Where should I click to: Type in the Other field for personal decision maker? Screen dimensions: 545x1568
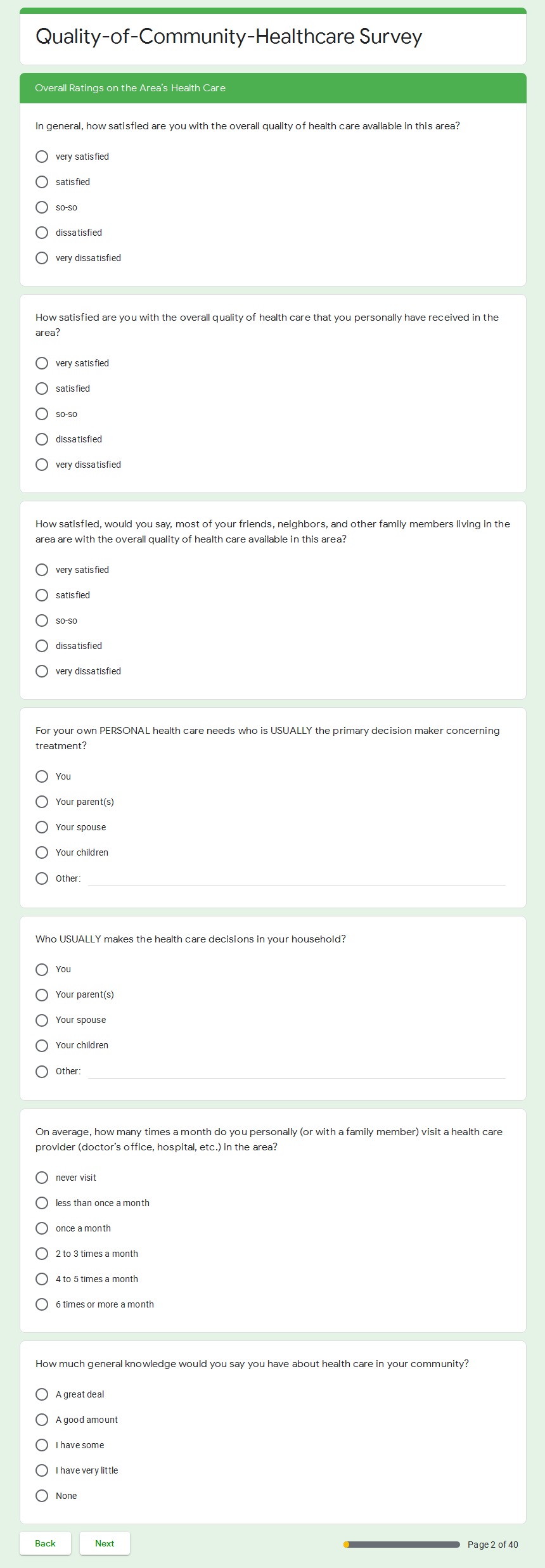coord(297,878)
